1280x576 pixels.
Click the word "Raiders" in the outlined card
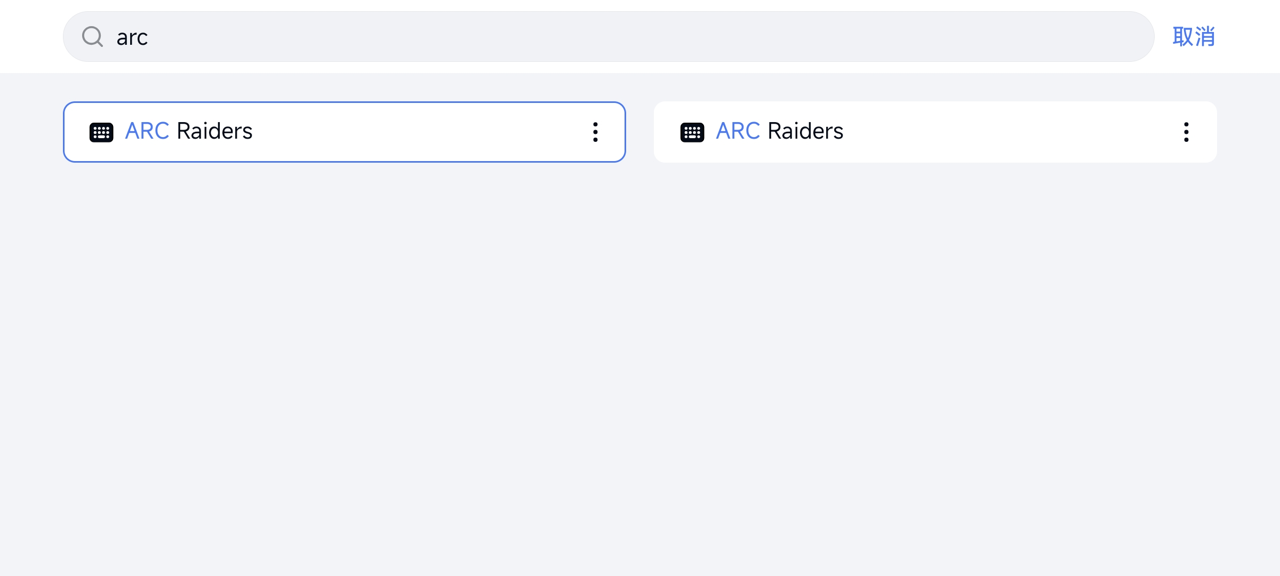(215, 131)
